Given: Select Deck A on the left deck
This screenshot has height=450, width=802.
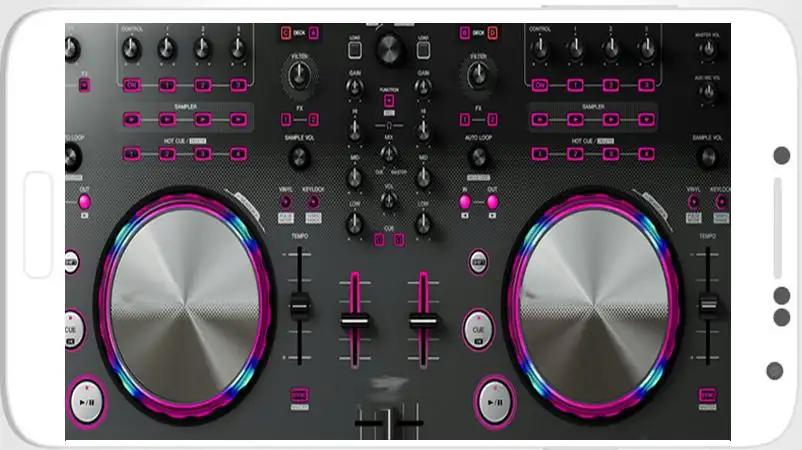Looking at the screenshot, I should (x=314, y=33).
